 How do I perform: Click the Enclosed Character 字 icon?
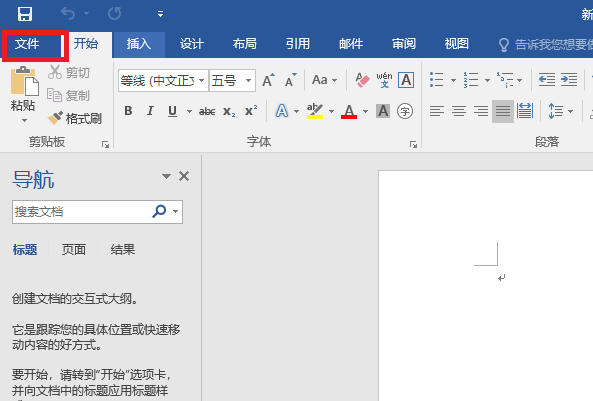[405, 111]
